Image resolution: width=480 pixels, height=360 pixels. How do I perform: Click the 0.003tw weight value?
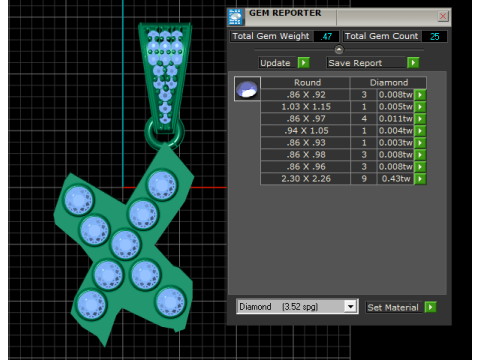tap(396, 143)
